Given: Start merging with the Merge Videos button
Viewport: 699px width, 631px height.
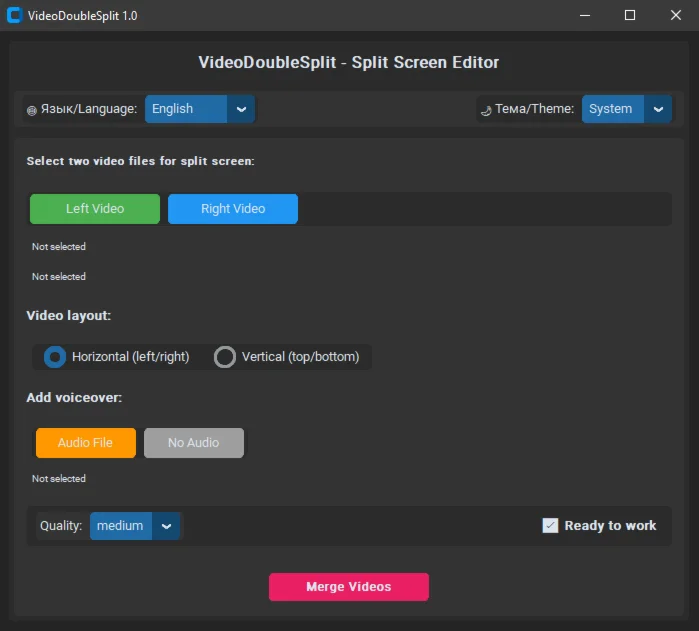Looking at the screenshot, I should pos(348,587).
